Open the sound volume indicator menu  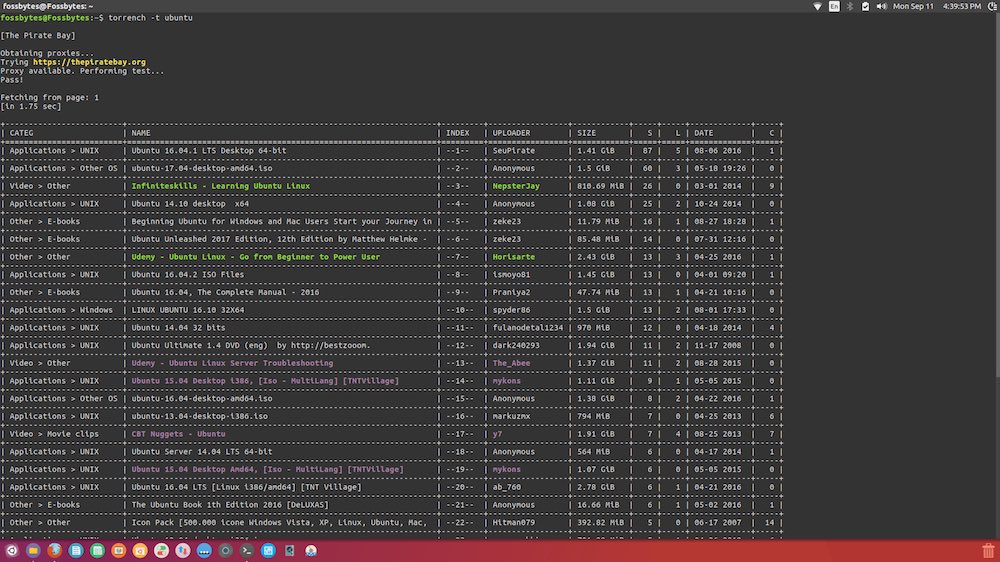point(881,7)
